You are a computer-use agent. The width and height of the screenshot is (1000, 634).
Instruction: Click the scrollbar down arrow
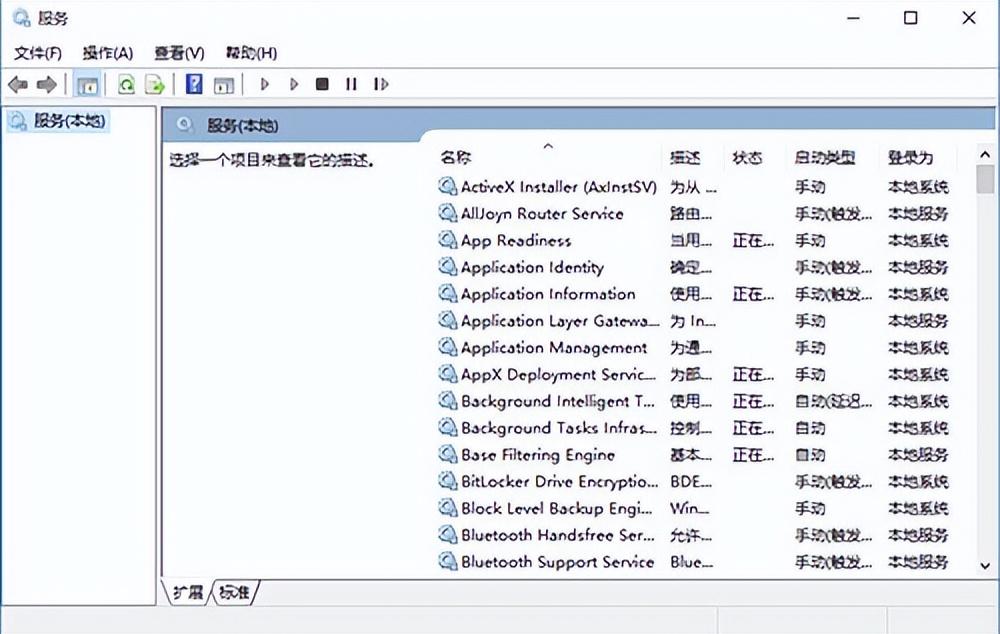pos(985,566)
